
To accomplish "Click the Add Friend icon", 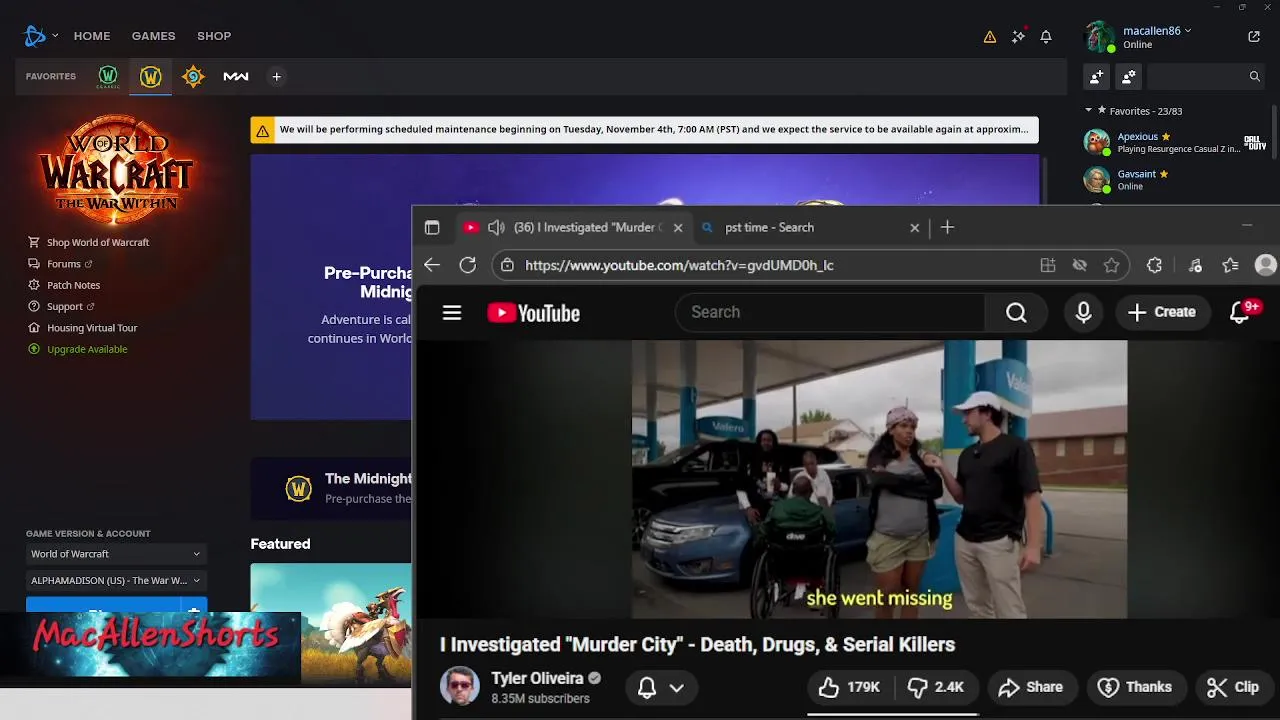I will (x=1097, y=76).
